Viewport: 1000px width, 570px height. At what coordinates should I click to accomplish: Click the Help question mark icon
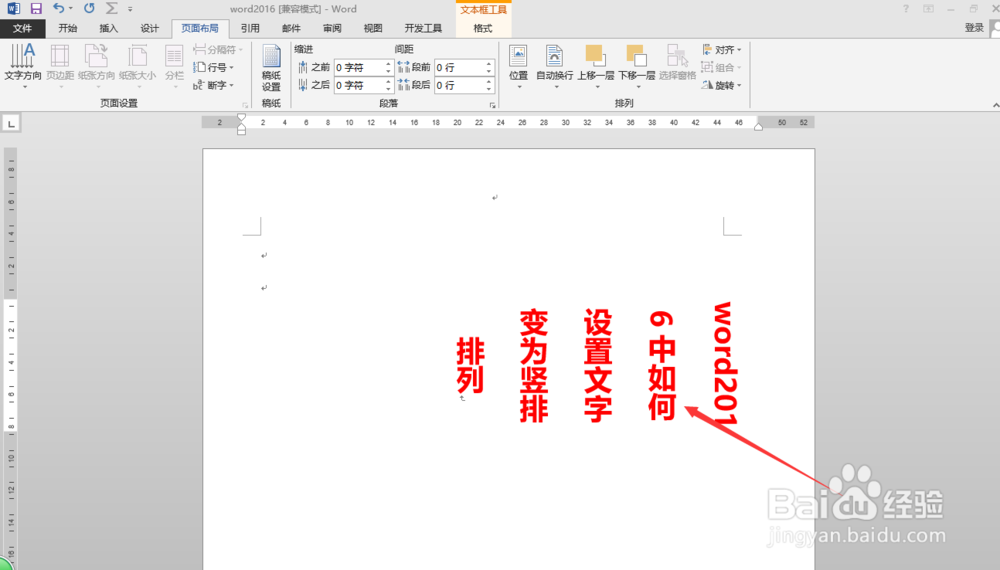(906, 9)
